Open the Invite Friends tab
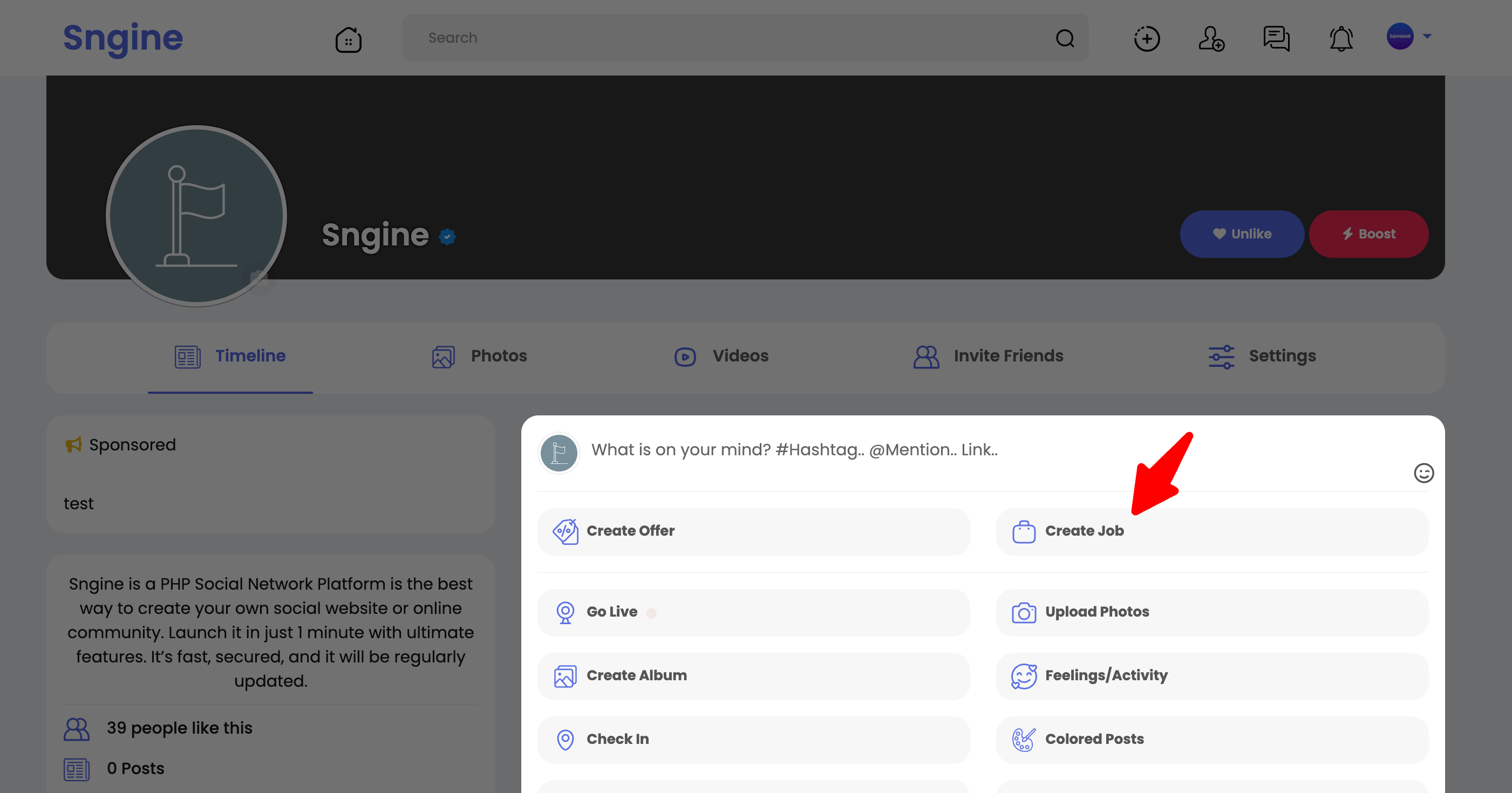This screenshot has width=1512, height=793. point(989,356)
